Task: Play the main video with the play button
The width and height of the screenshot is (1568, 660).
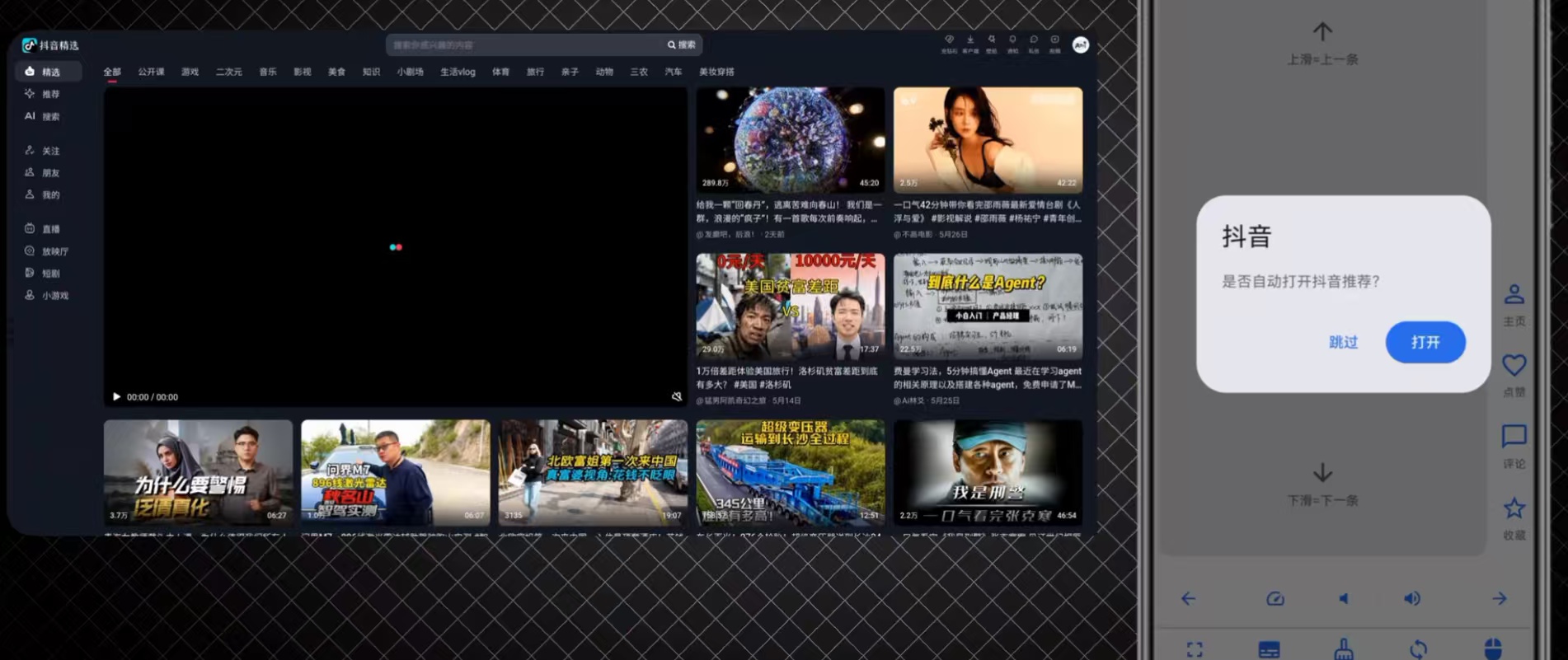Action: (x=116, y=397)
